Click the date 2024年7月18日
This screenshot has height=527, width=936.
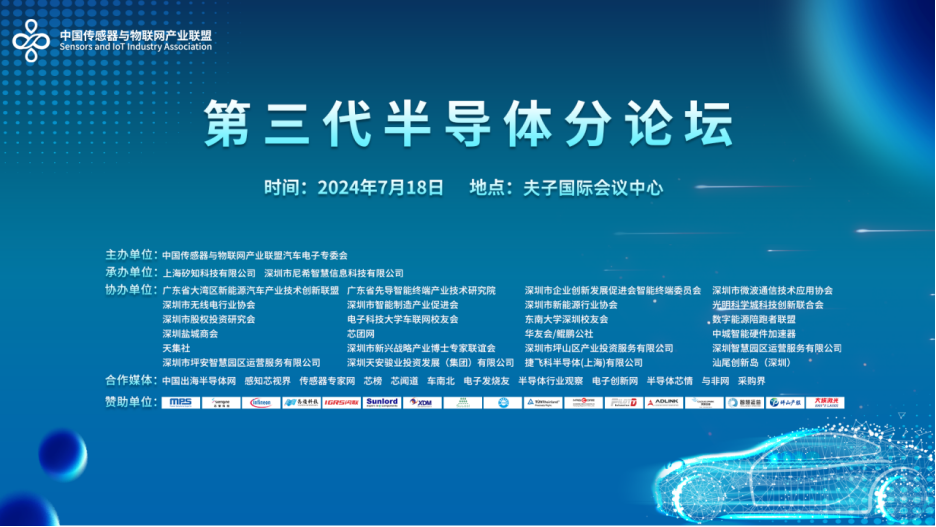pyautogui.click(x=380, y=187)
